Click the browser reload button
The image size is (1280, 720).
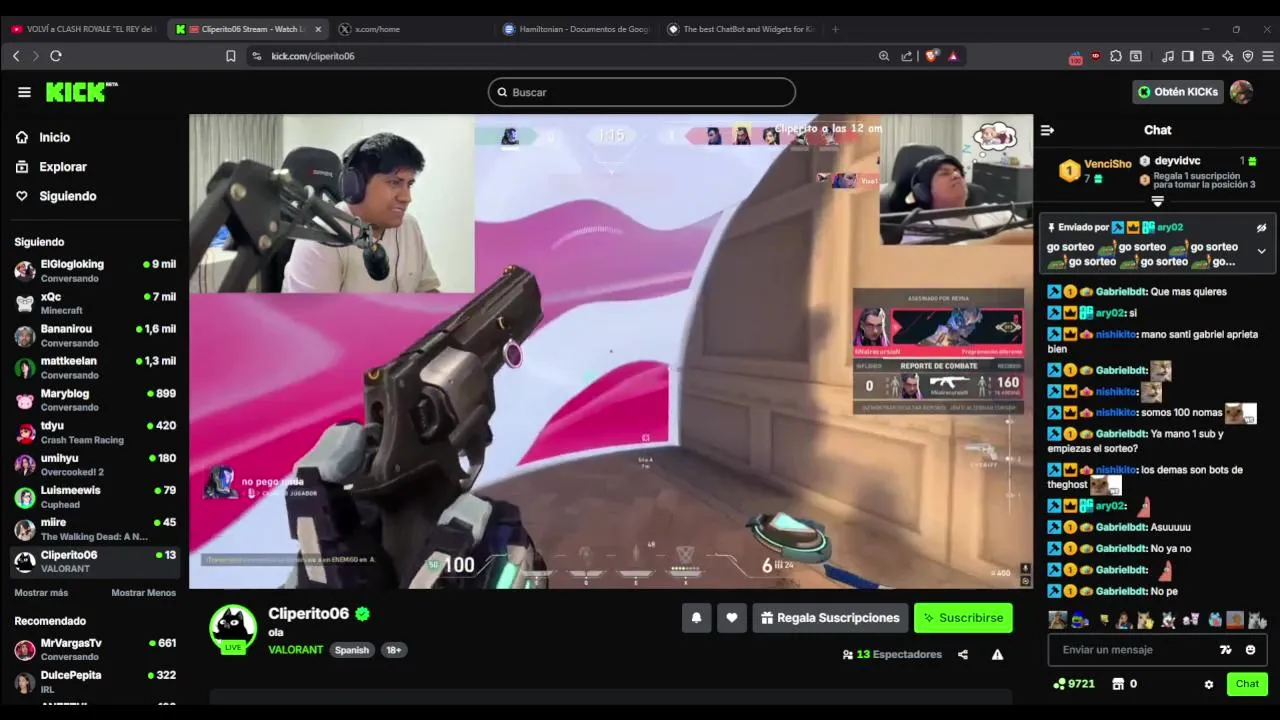tap(56, 56)
